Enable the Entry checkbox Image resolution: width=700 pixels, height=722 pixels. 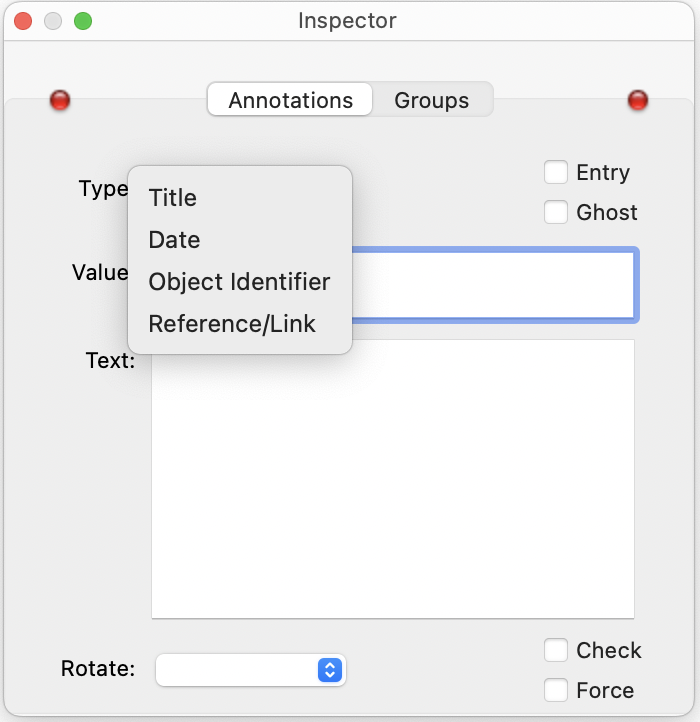click(x=556, y=173)
